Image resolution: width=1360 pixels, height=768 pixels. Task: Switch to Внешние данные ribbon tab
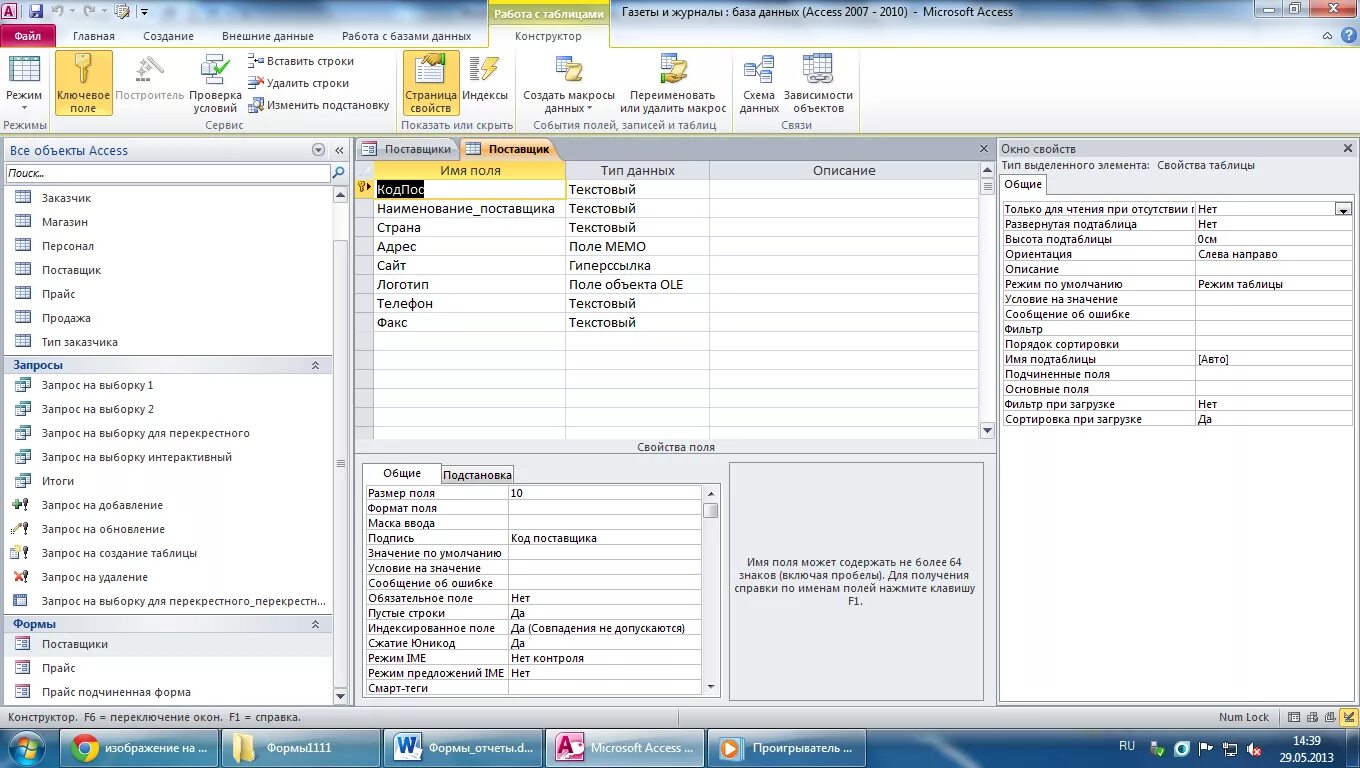coord(268,36)
